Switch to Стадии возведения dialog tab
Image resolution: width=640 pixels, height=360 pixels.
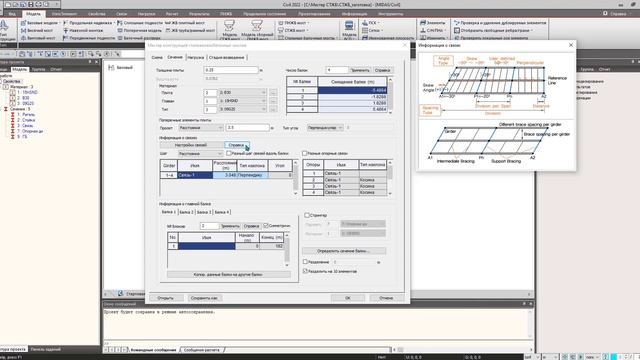coord(227,58)
